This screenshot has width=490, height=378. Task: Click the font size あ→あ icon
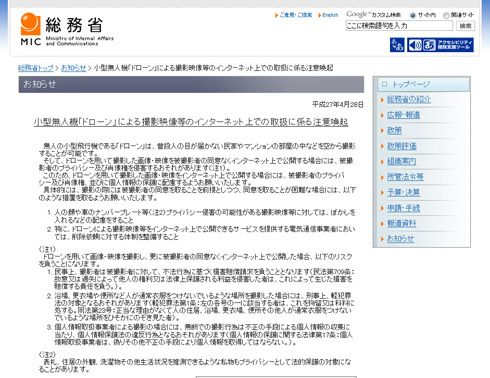[397, 45]
